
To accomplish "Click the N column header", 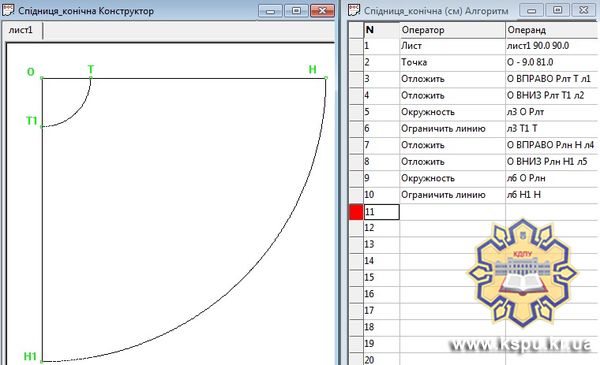I will (x=382, y=30).
